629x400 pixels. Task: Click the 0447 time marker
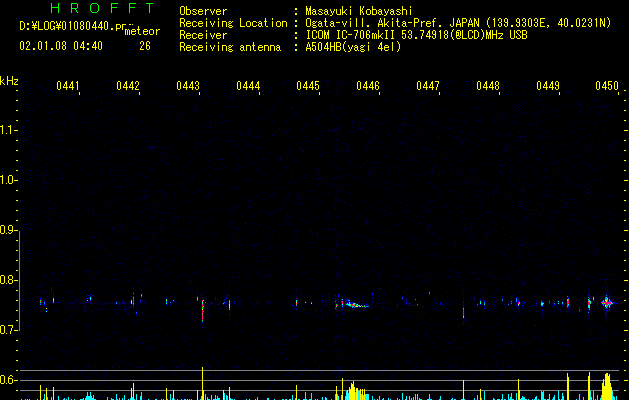tap(428, 86)
